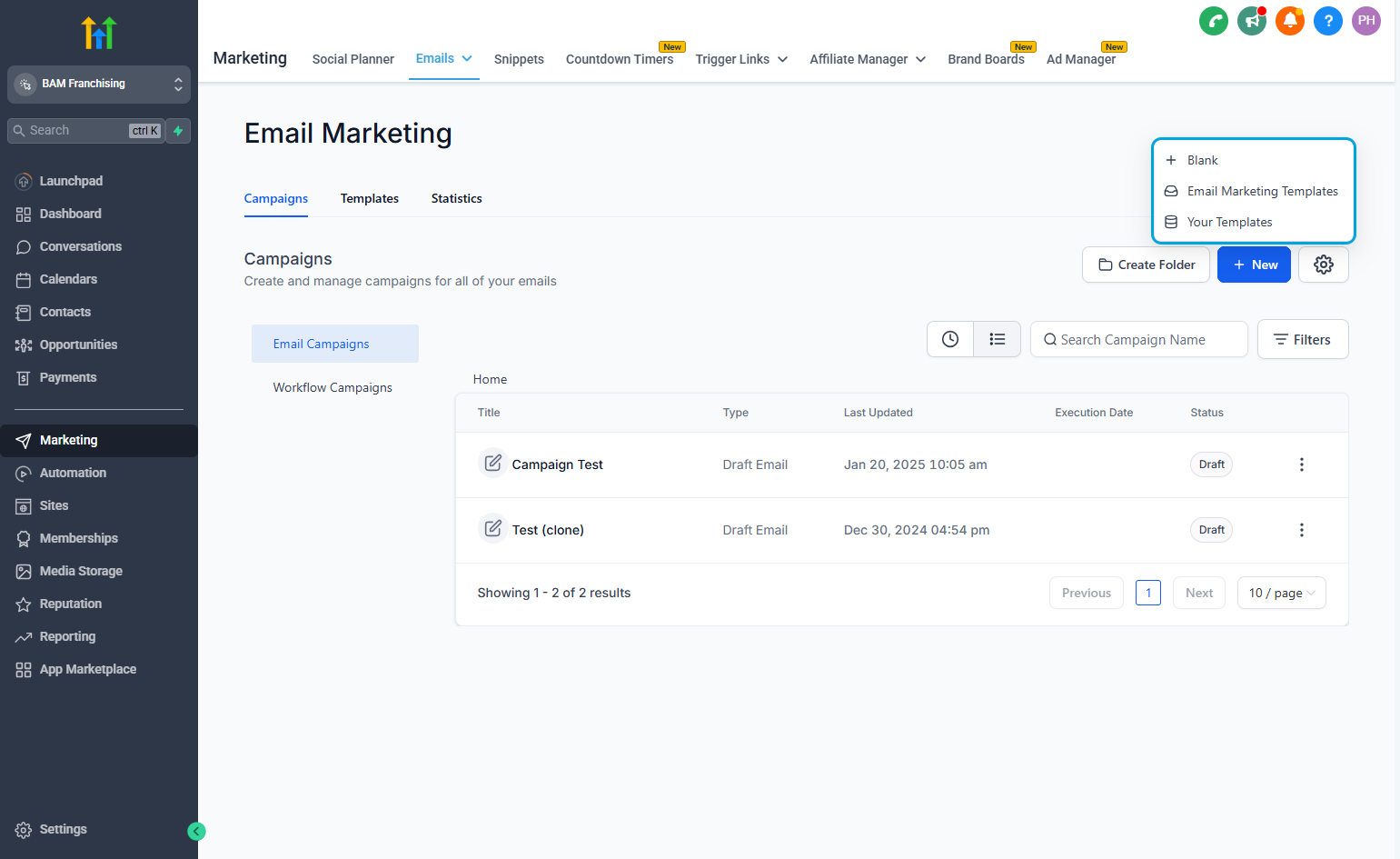Click the green phone dialer icon
Screen dimensions: 1400x859
tap(1214, 21)
